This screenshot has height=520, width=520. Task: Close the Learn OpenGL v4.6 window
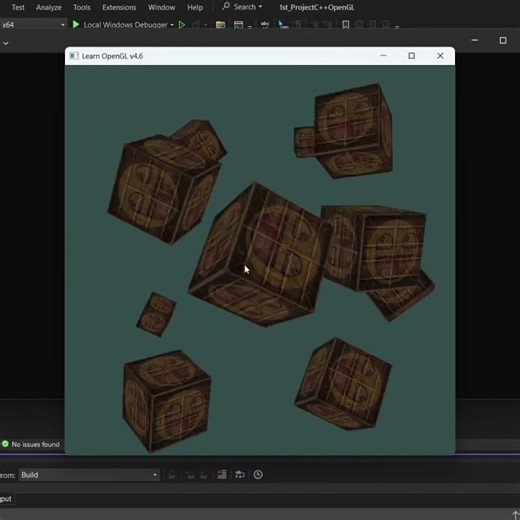coord(440,56)
